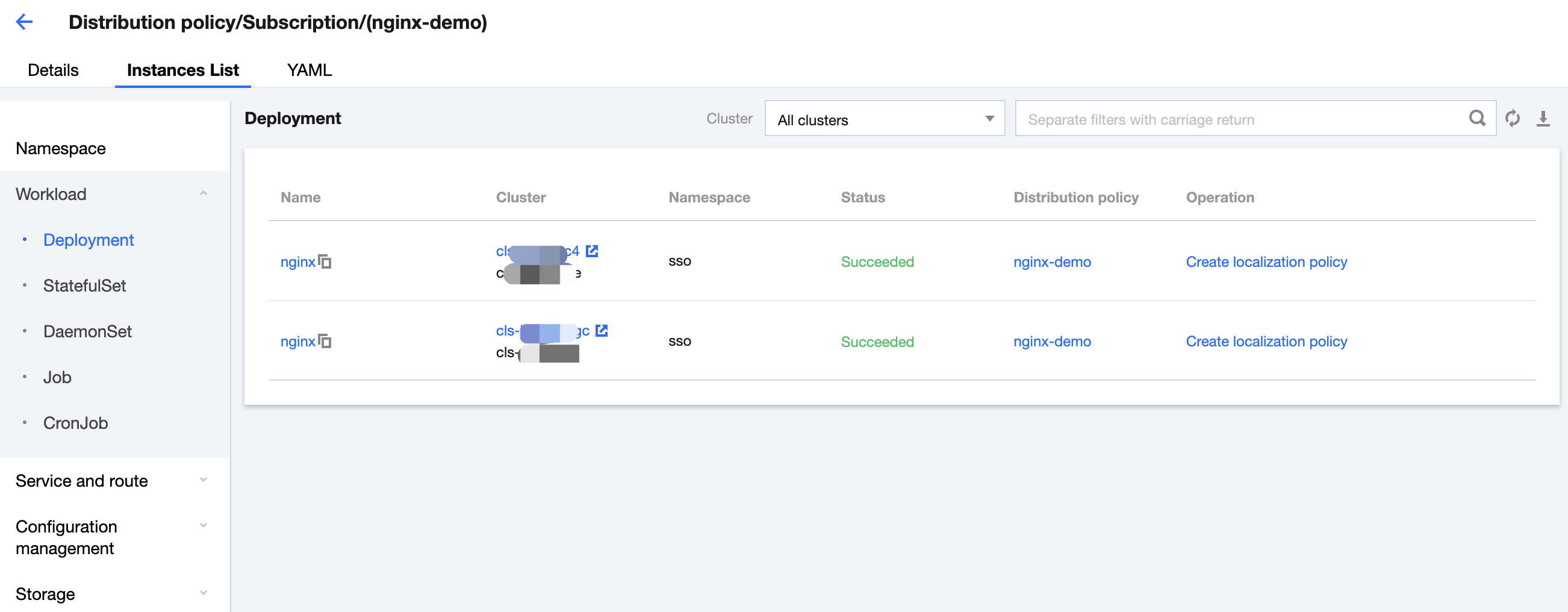The width and height of the screenshot is (1568, 612).
Task: Expand Configuration management section
Action: click(x=204, y=526)
